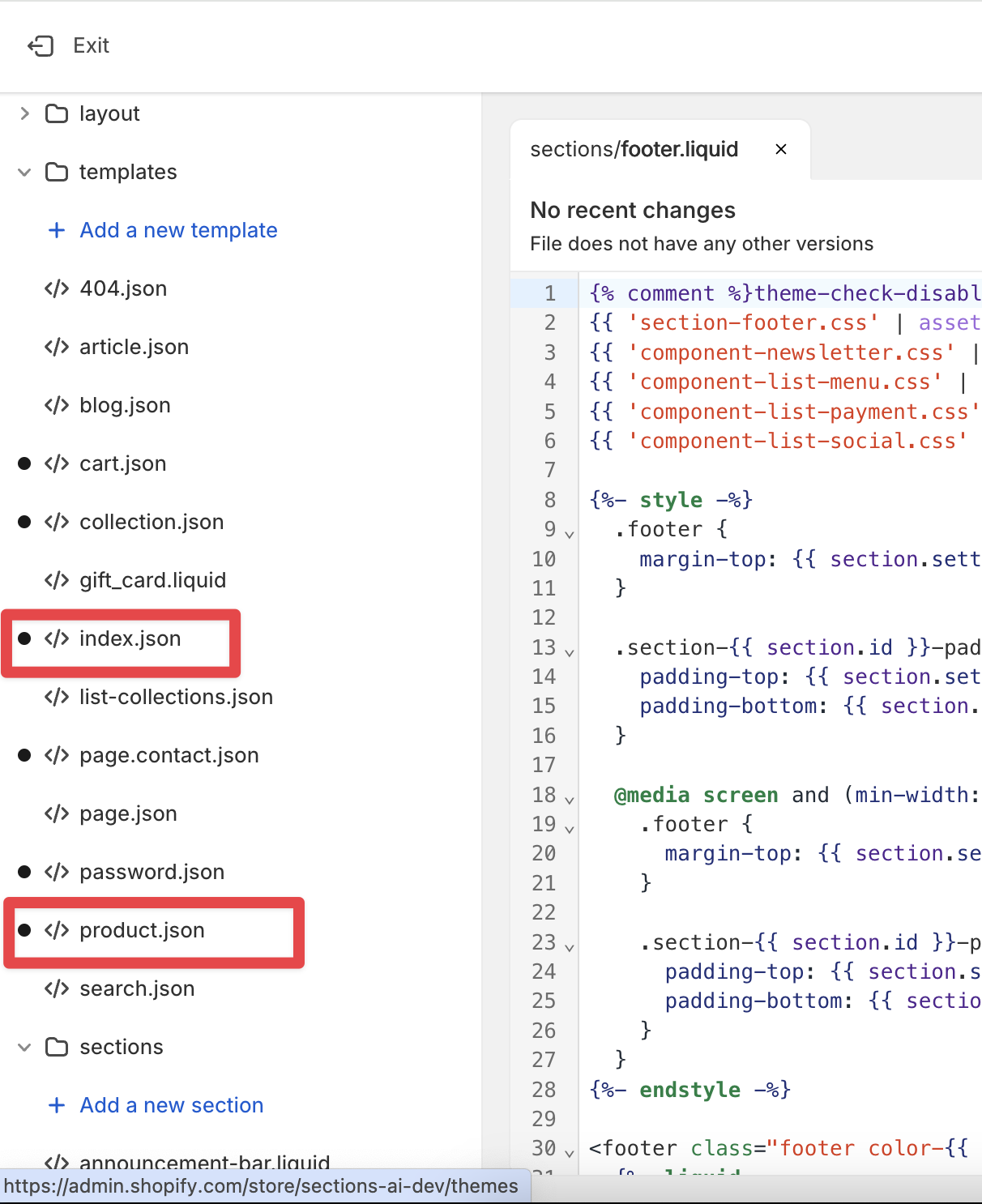Collapse the sections folder chevron

click(x=24, y=1047)
